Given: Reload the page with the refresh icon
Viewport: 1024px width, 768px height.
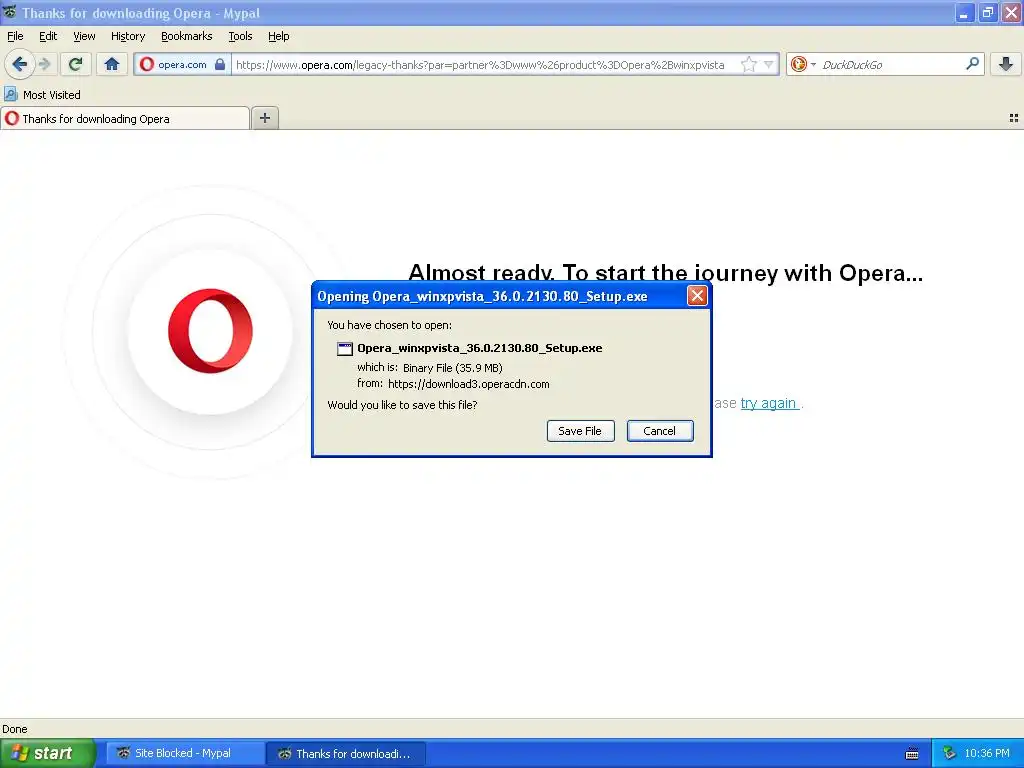Looking at the screenshot, I should tap(75, 64).
